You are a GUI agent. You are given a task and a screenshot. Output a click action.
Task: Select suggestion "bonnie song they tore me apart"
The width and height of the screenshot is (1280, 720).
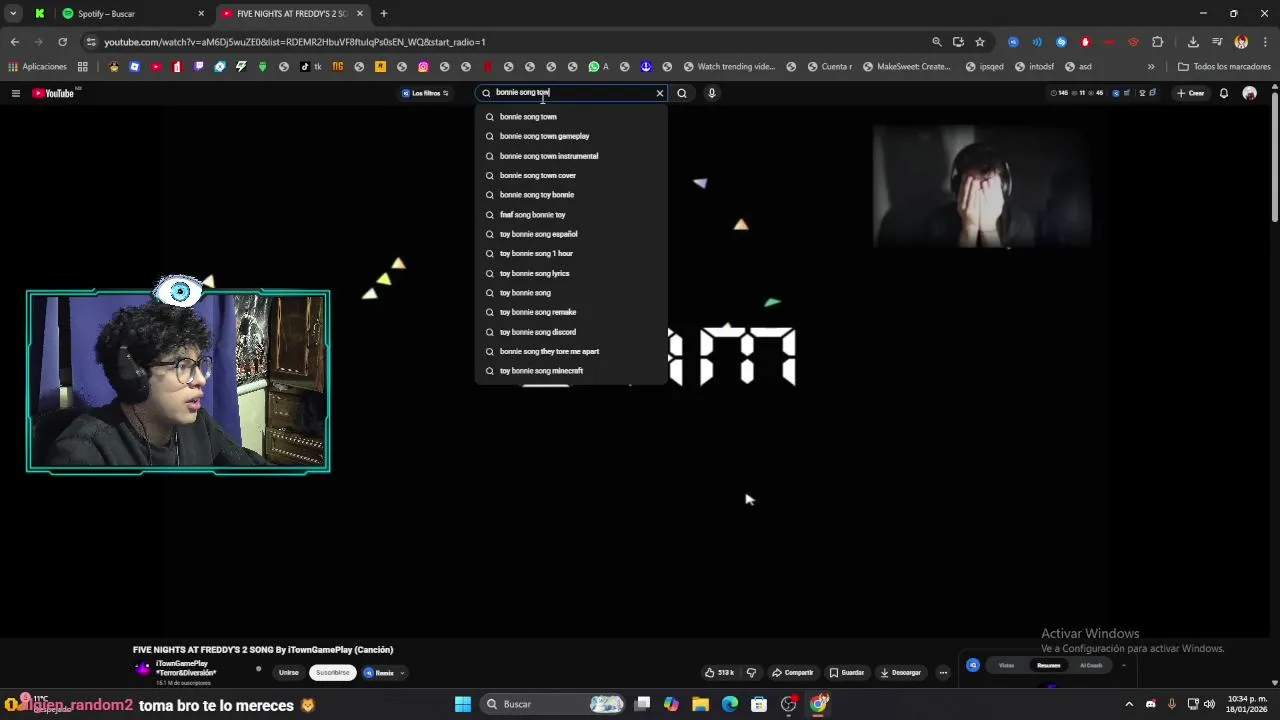tap(571, 351)
